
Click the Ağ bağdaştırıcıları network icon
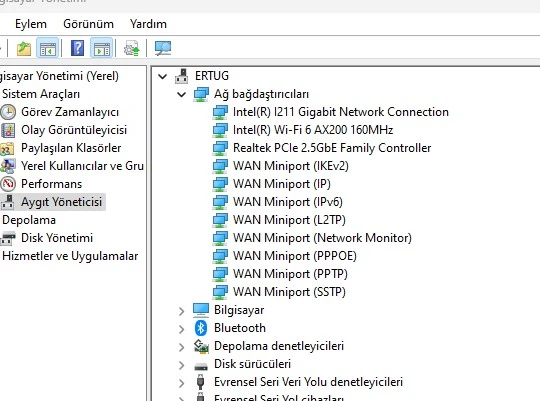point(201,94)
